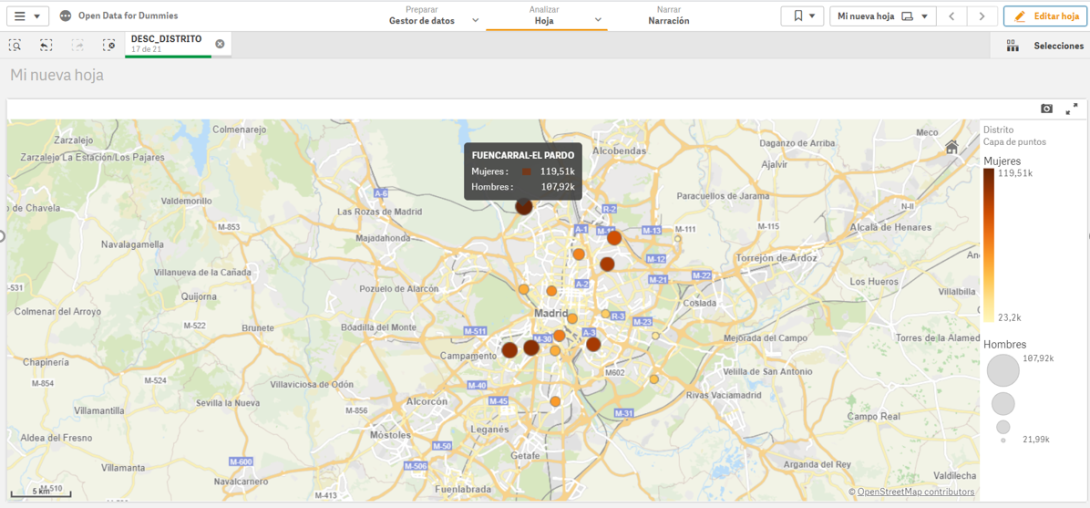Click the map home reset icon
The height and width of the screenshot is (508, 1090).
pos(952,147)
